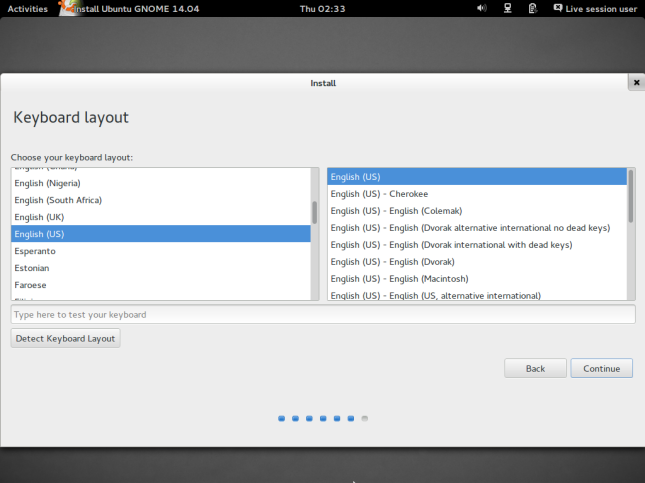Click the Detect Keyboard Layout button

point(66,339)
